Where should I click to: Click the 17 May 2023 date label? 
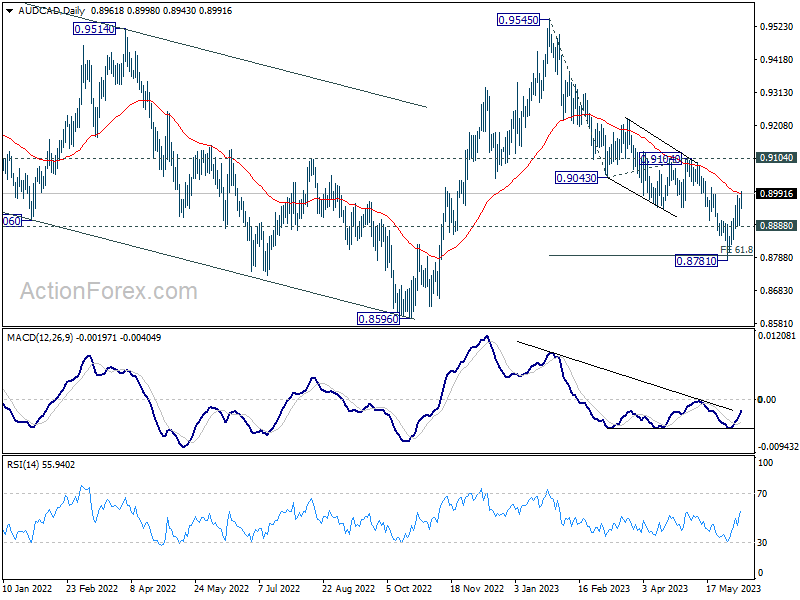(734, 589)
